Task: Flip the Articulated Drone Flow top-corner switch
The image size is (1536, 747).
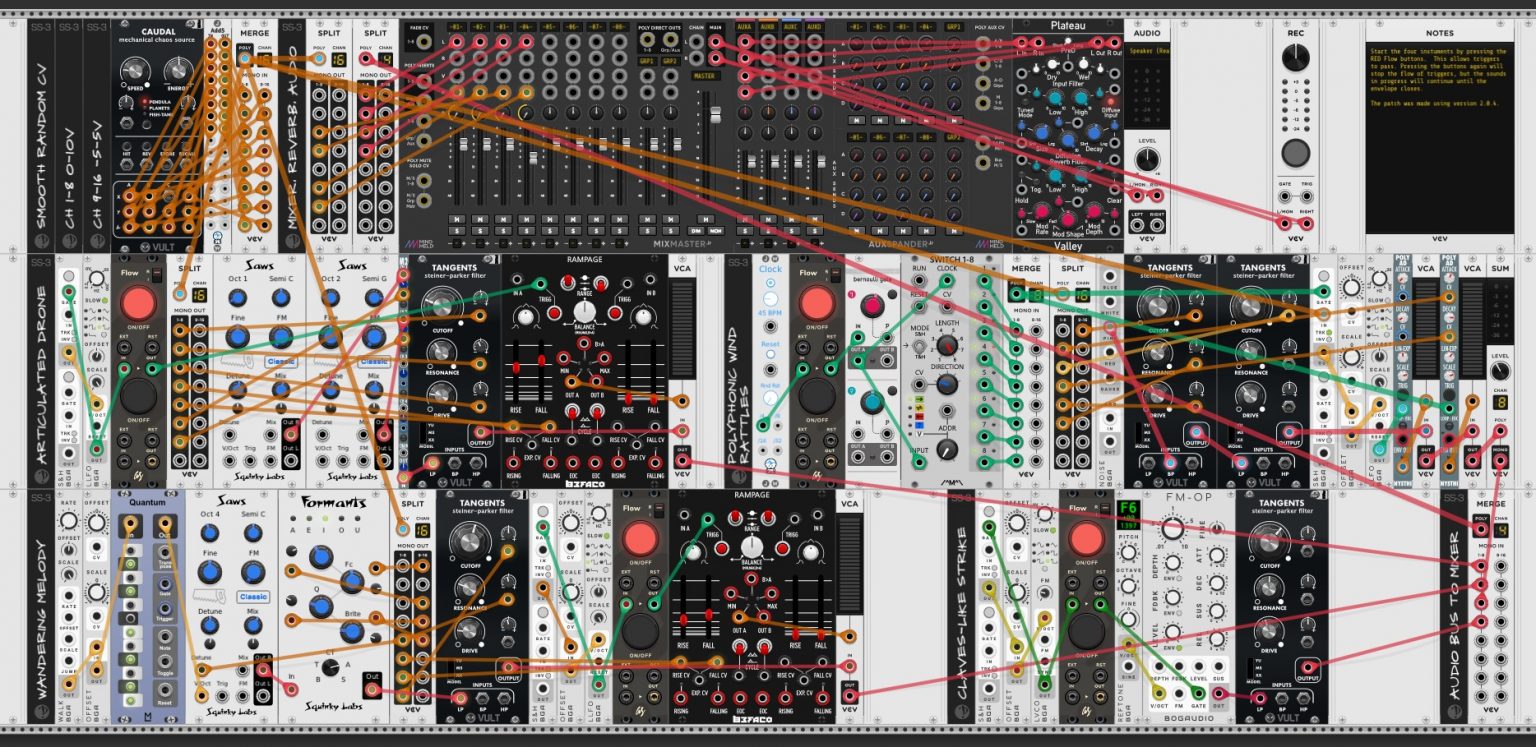Action: 158,273
